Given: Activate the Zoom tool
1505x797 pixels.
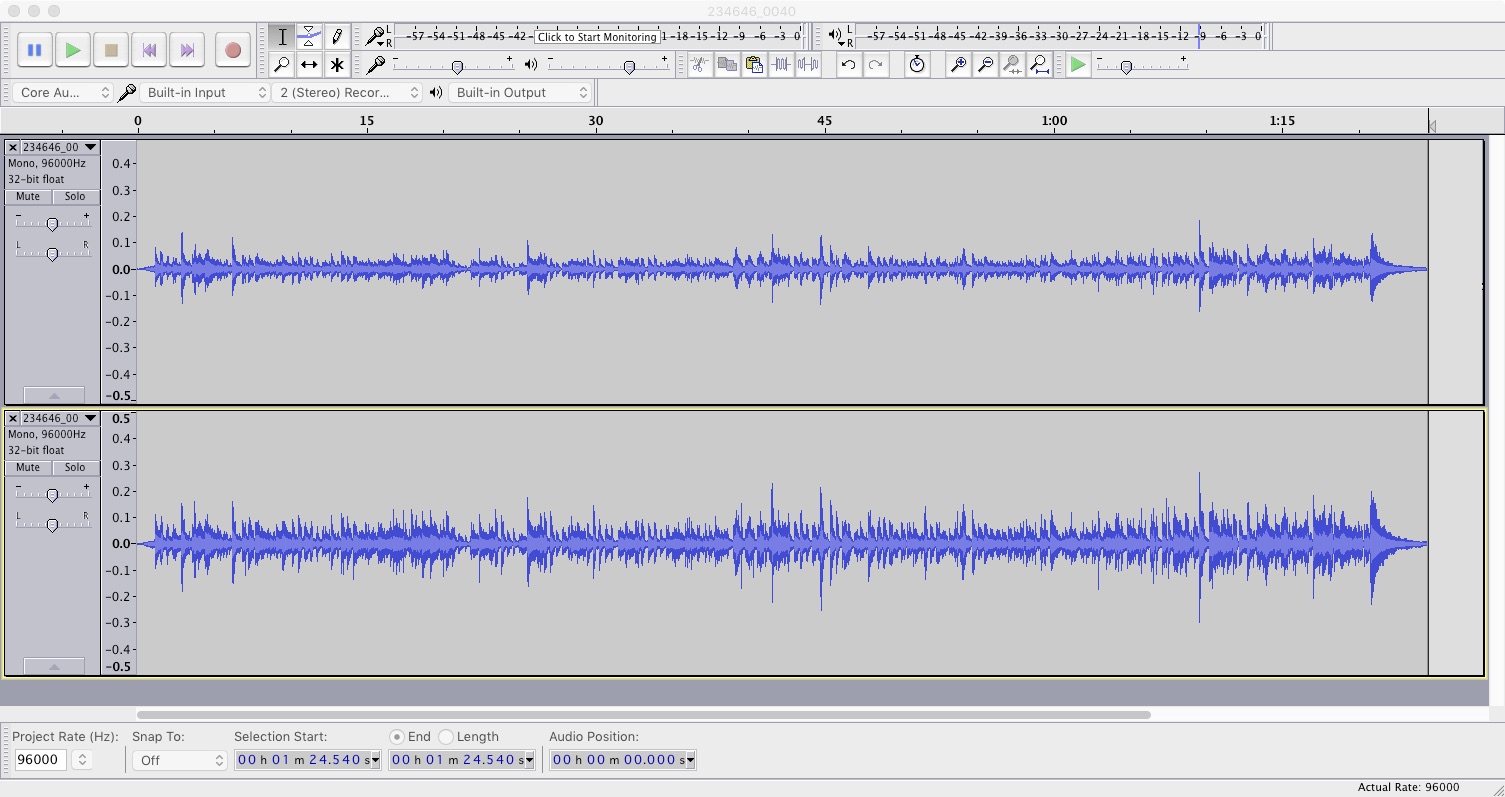Looking at the screenshot, I should [x=283, y=64].
